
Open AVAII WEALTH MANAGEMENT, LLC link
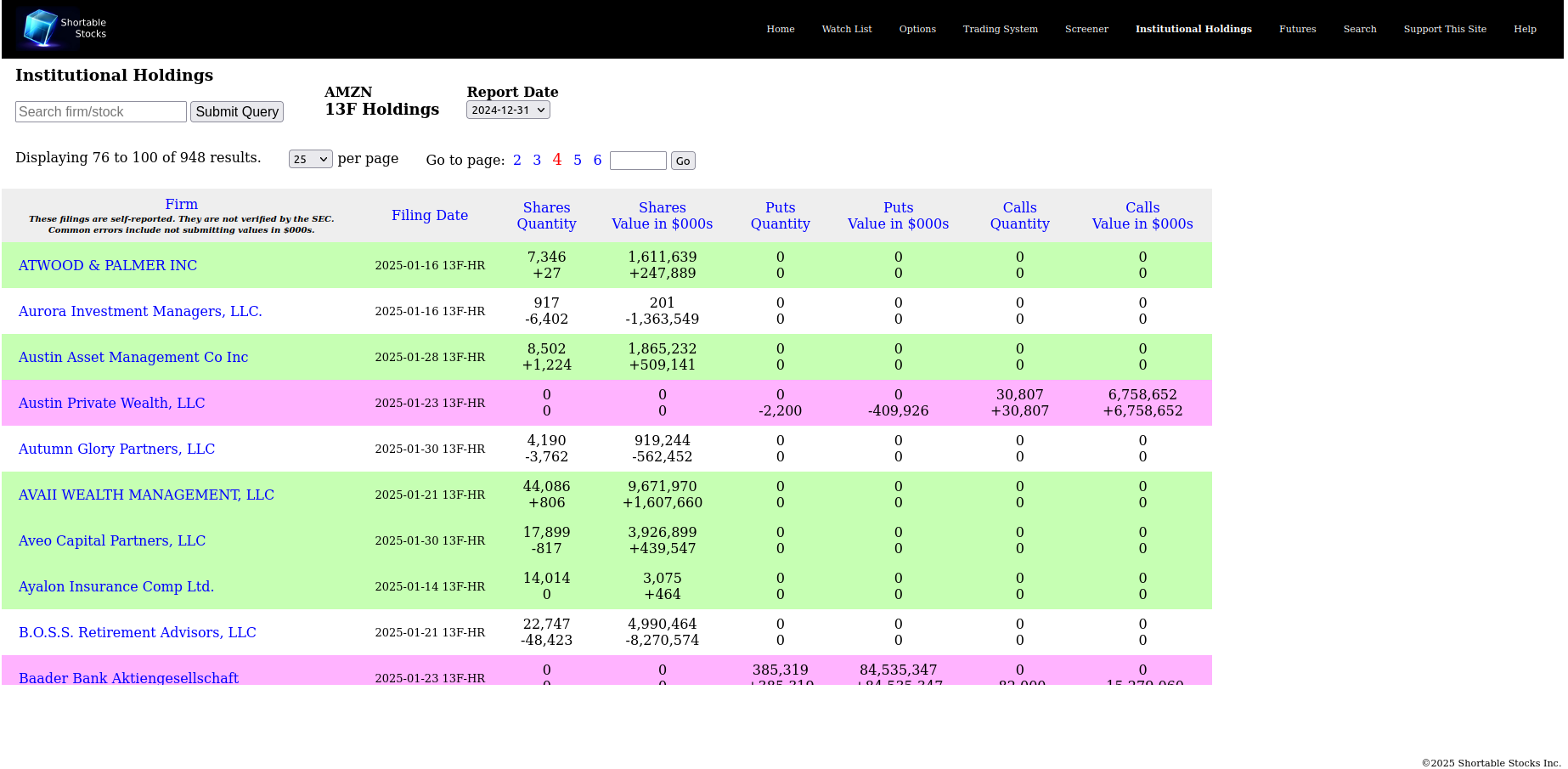(146, 495)
